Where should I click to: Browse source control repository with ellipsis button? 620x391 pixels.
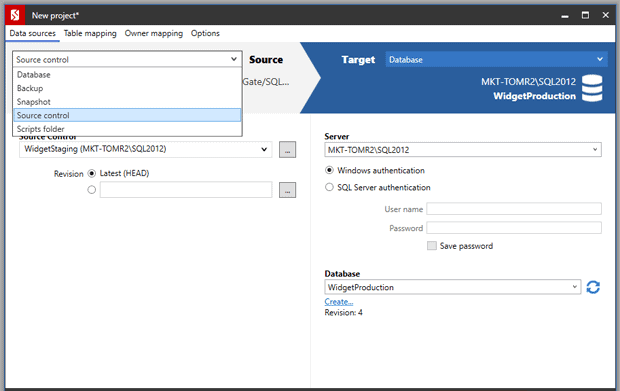click(x=287, y=149)
